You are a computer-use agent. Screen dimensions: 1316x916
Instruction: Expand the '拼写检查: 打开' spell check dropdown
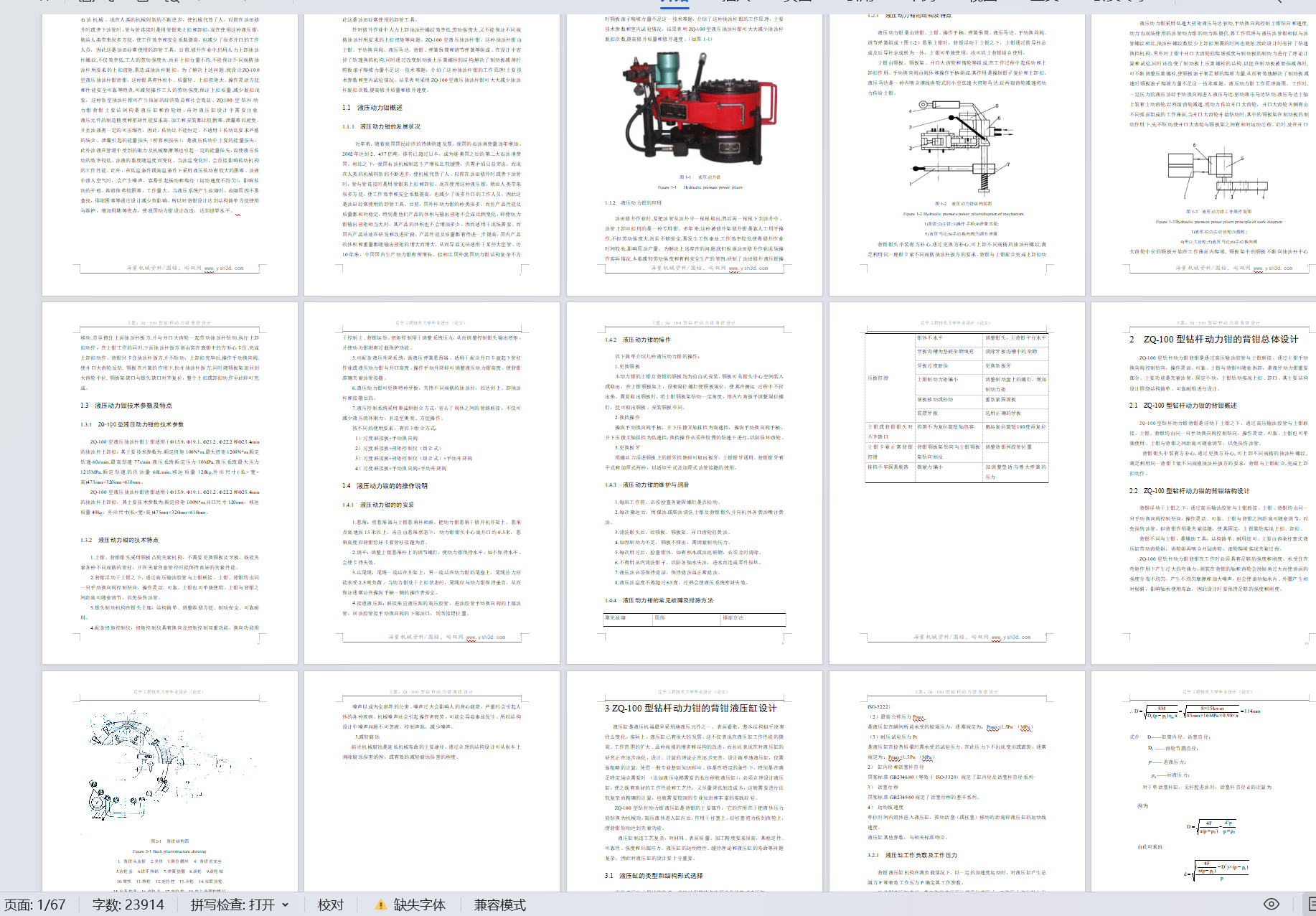240,905
